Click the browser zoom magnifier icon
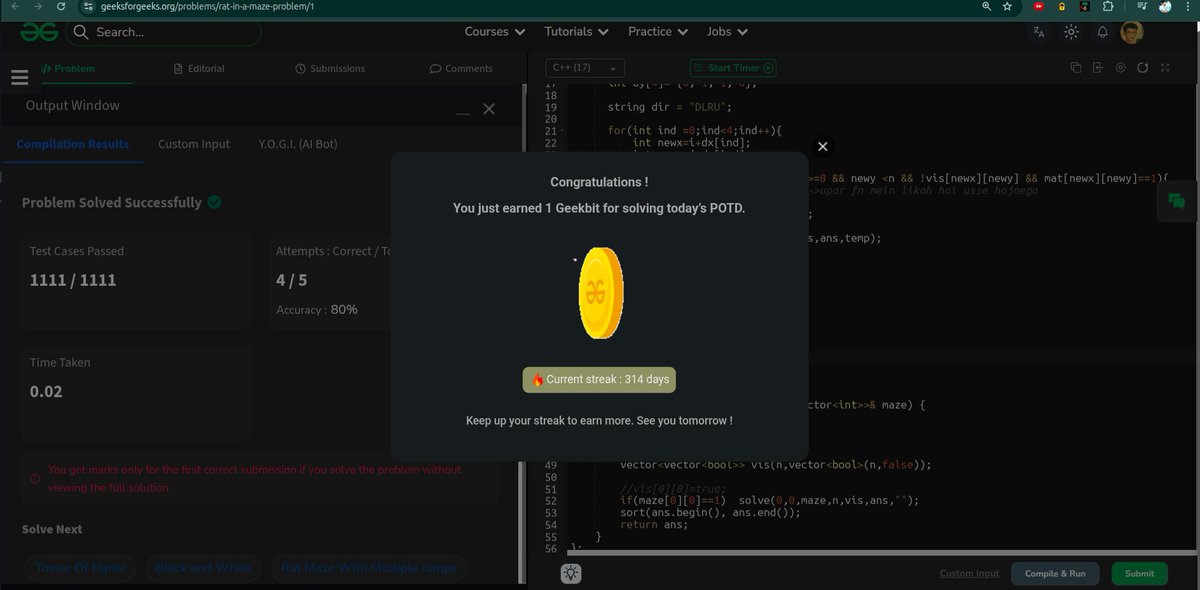The width and height of the screenshot is (1200, 590). pyautogui.click(x=986, y=7)
